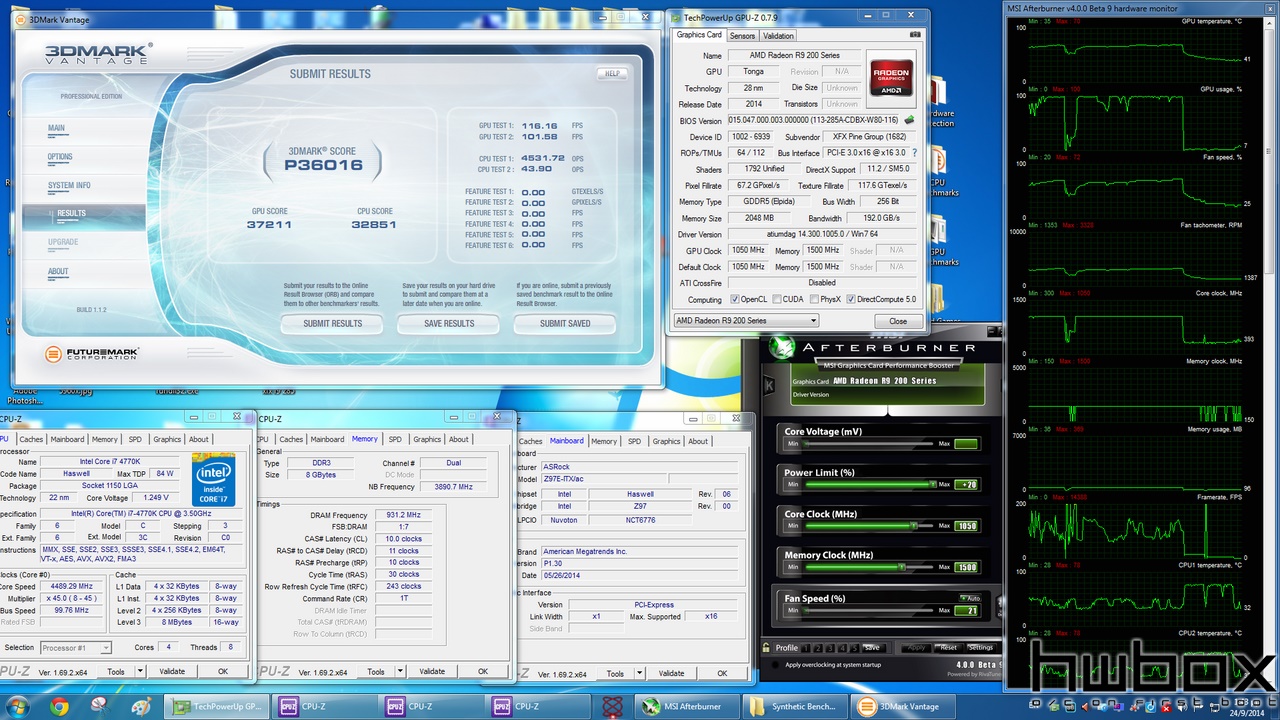Viewport: 1280px width, 720px height.
Task: Click save profile button in Afterburner
Action: (x=872, y=647)
